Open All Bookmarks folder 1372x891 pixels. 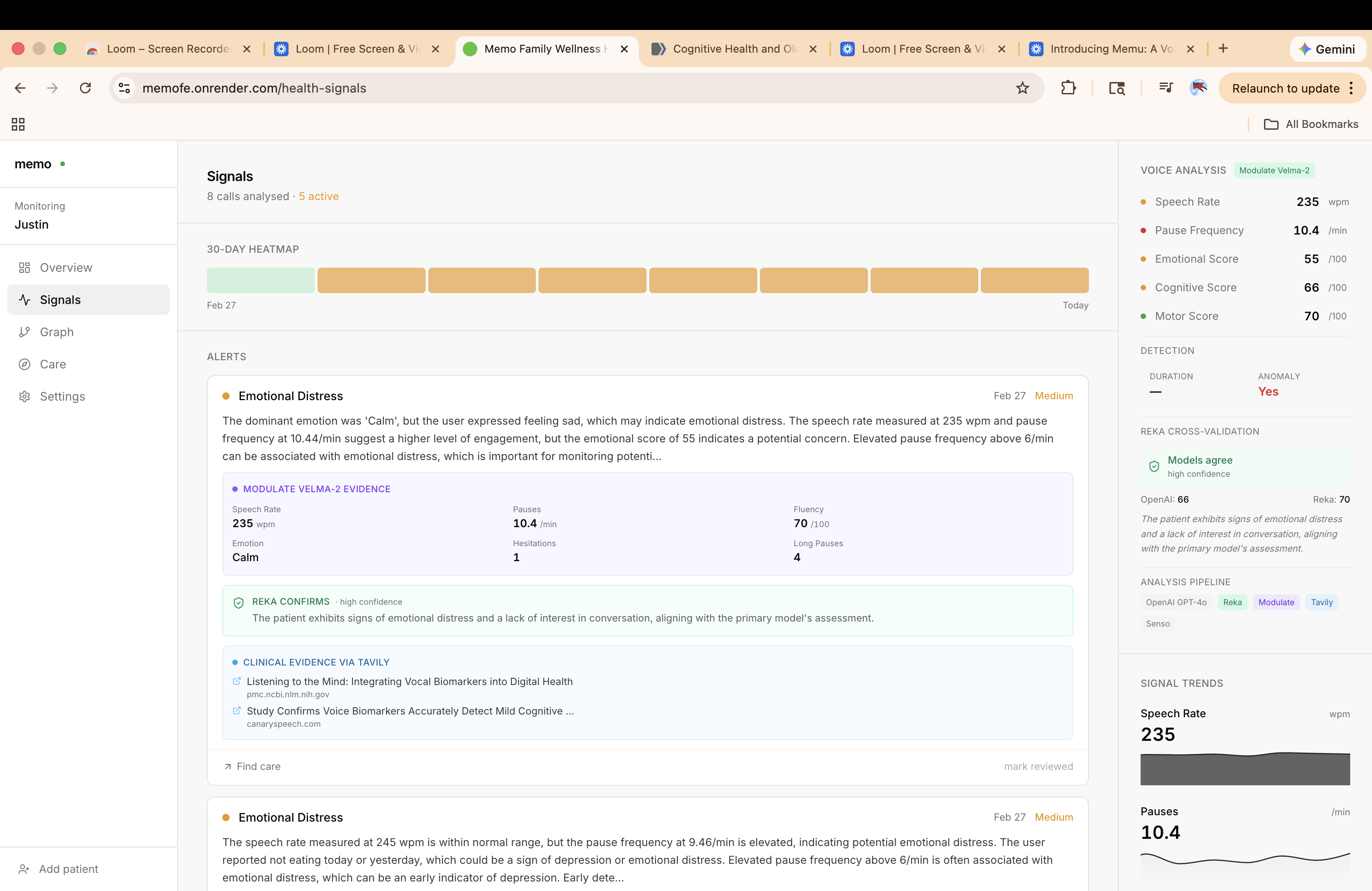click(x=1311, y=124)
